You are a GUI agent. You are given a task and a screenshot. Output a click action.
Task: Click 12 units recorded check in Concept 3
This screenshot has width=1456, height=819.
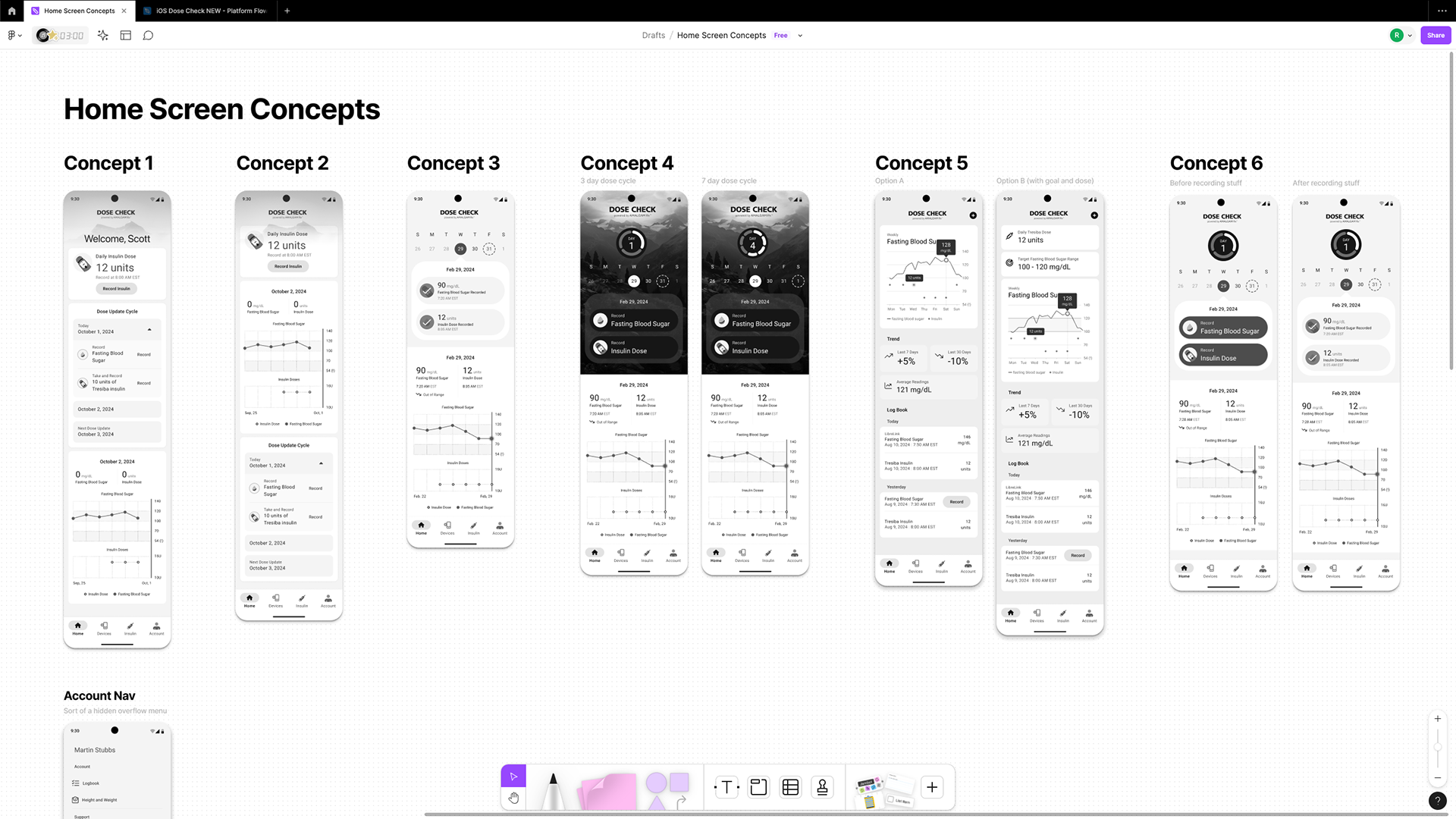pos(427,322)
